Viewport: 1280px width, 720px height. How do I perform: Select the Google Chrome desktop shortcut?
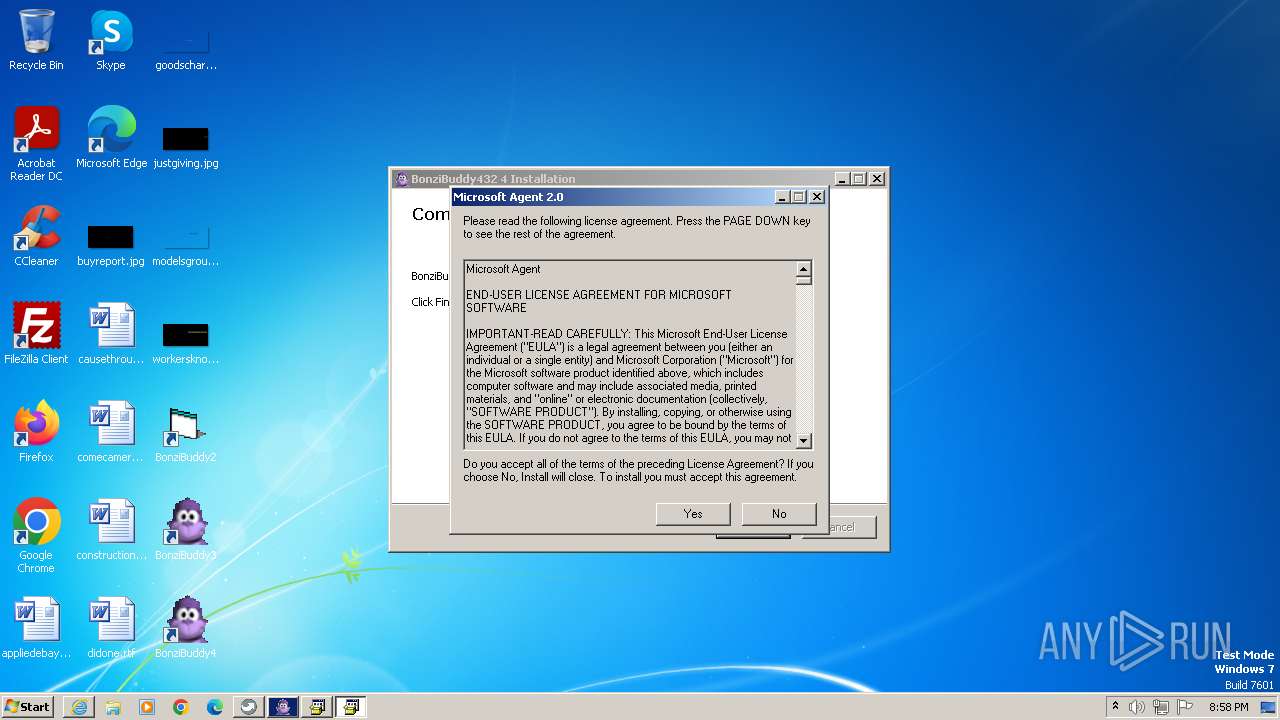click(36, 536)
